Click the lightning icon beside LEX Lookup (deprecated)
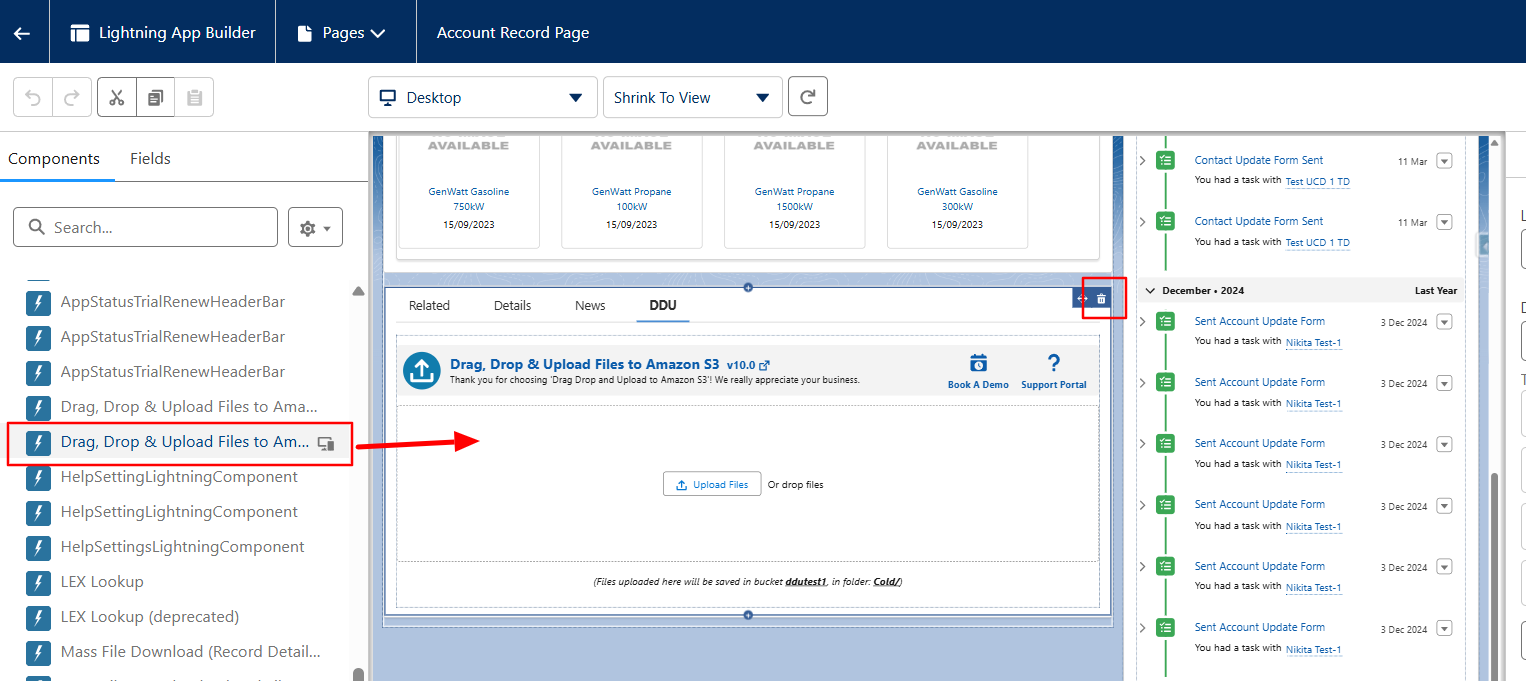This screenshot has height=681, width=1526. [38, 617]
